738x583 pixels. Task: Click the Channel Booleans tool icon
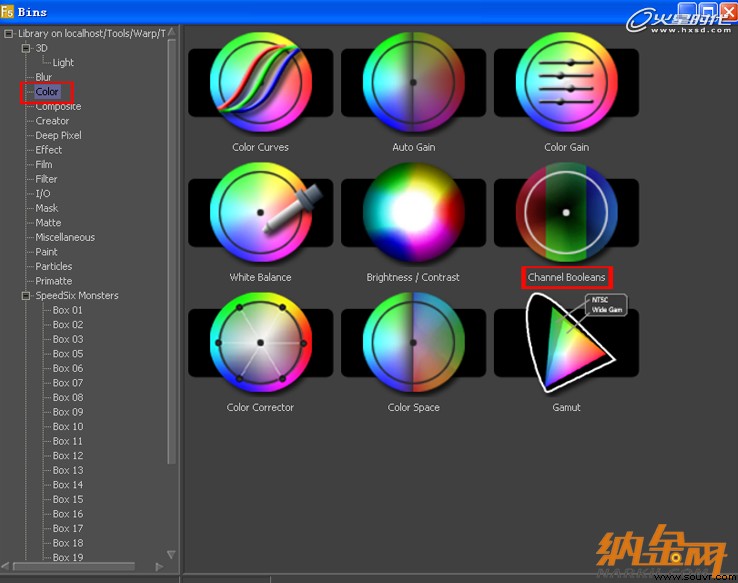click(566, 212)
